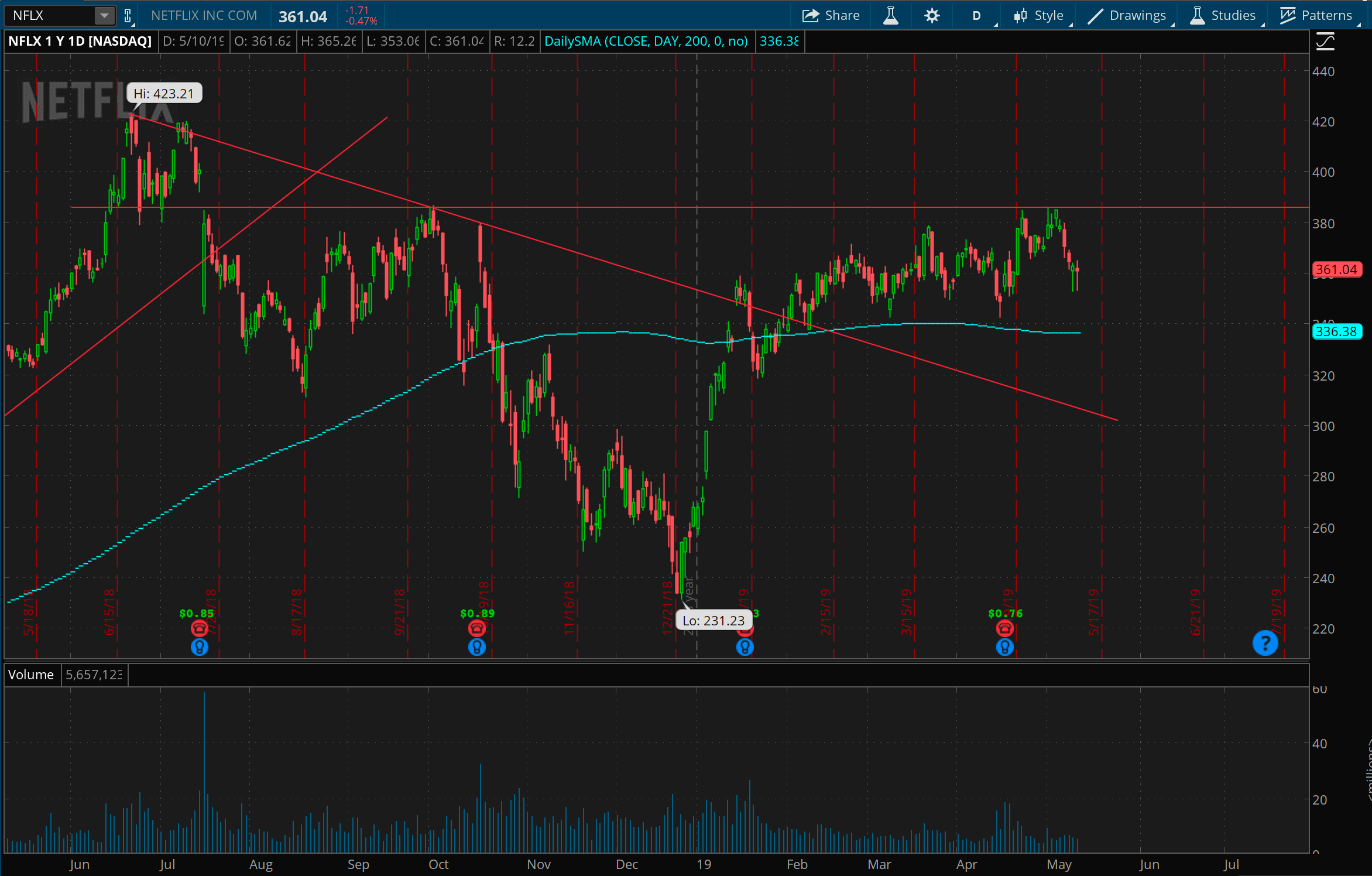Click the Oct label on the time axis
Viewport: 1372px width, 876px height.
coord(438,864)
